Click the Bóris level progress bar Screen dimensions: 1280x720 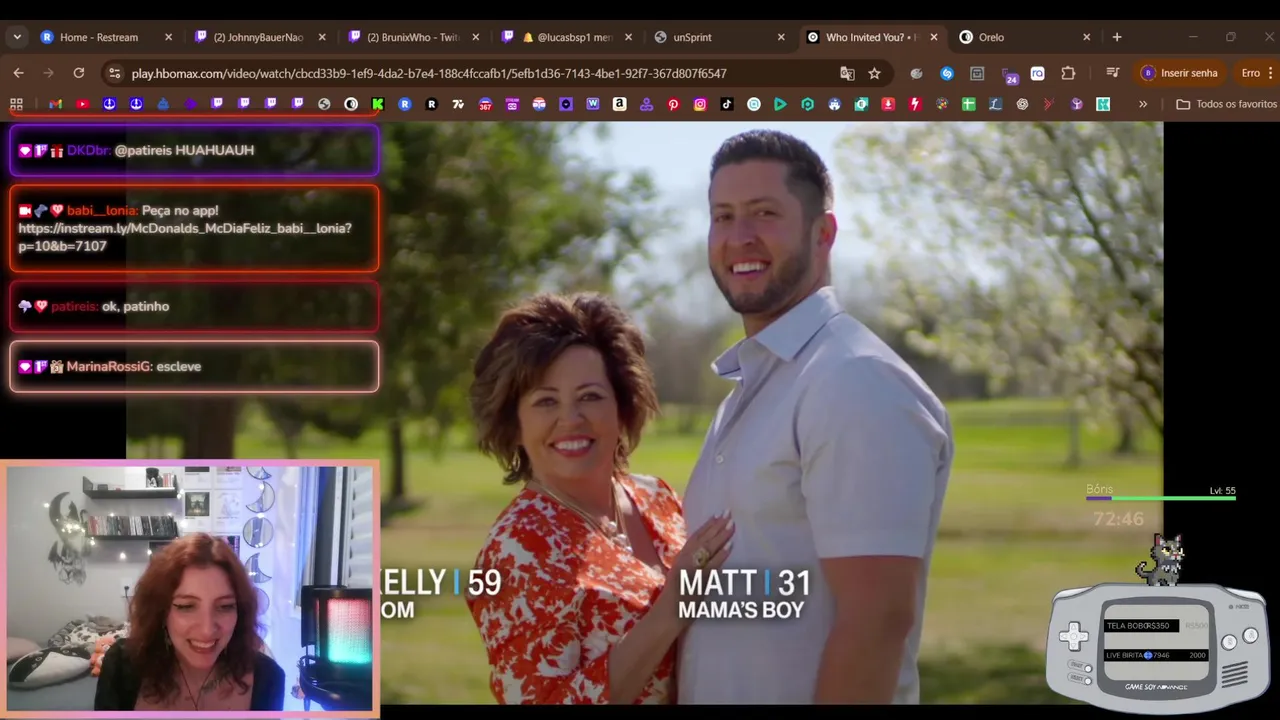pos(1161,497)
